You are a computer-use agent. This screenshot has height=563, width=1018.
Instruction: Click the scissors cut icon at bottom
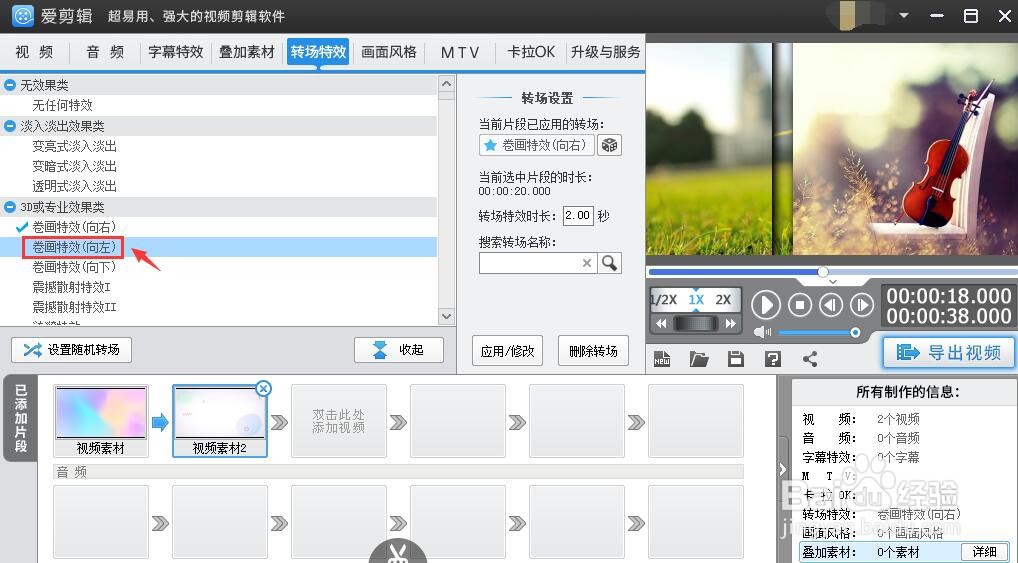(398, 552)
